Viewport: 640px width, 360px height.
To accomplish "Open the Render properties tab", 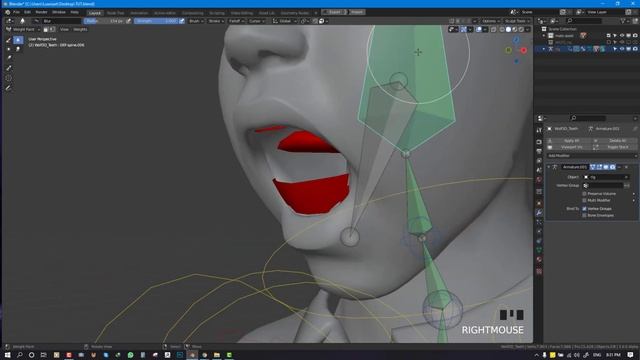I will [539, 142].
